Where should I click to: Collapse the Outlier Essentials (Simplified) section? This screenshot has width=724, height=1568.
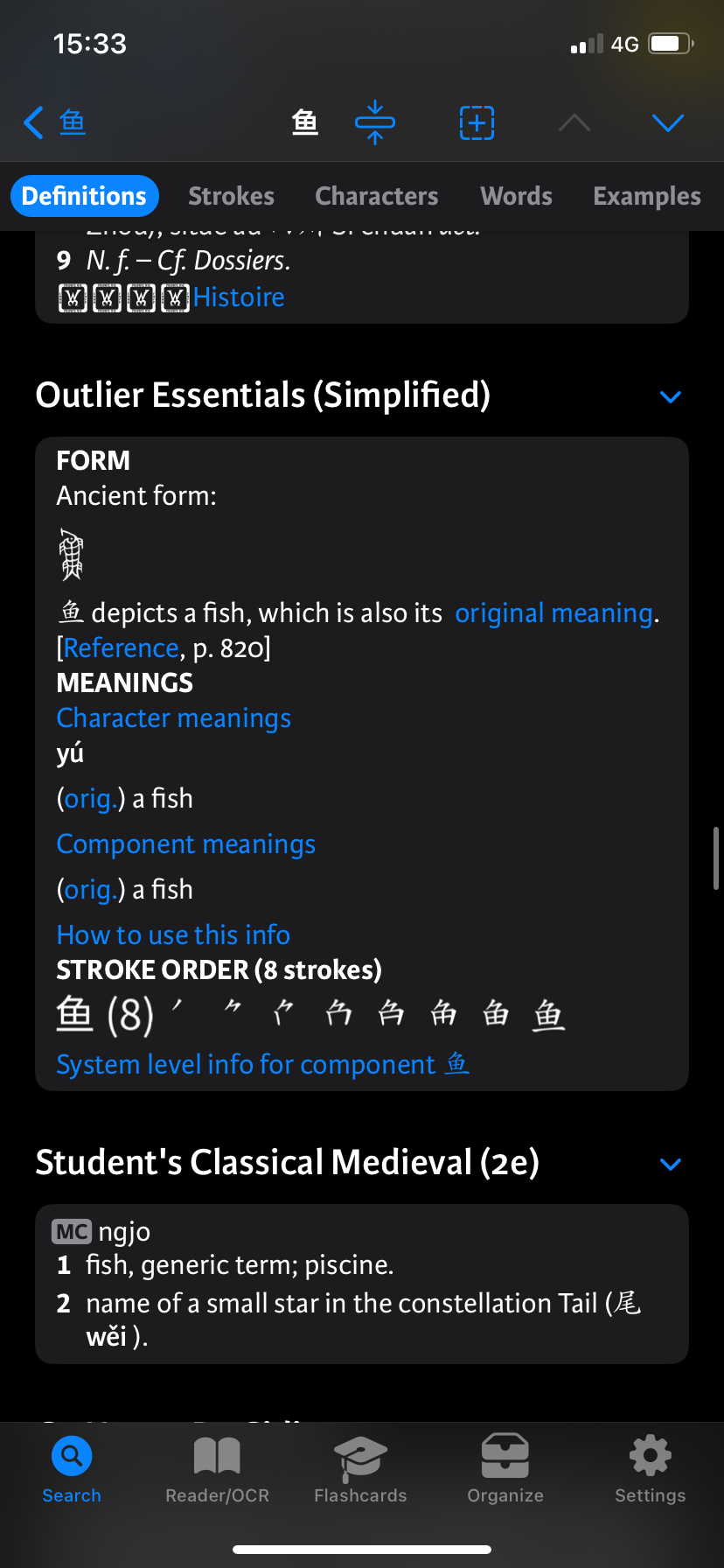[x=670, y=397]
